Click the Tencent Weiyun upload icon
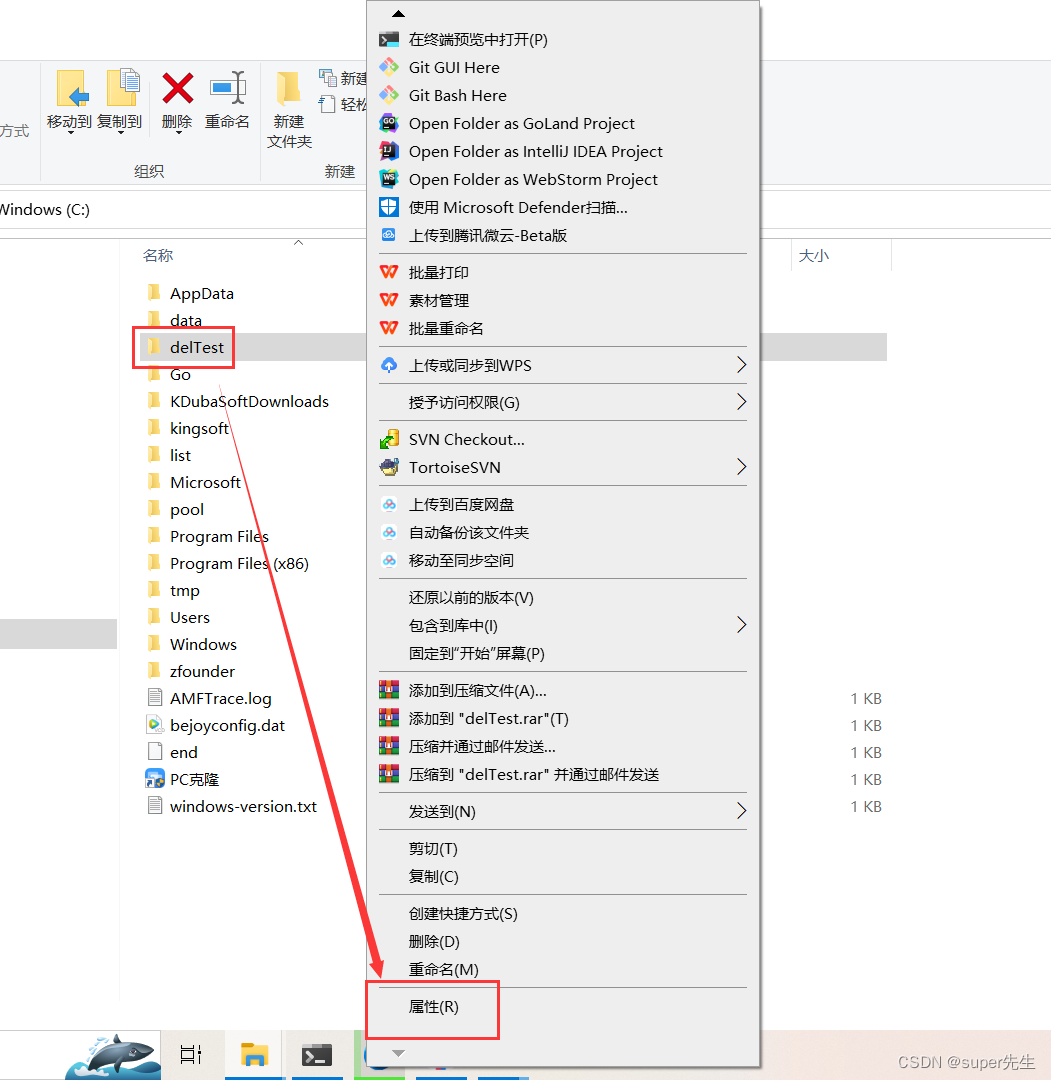This screenshot has width=1051, height=1080. [389, 235]
